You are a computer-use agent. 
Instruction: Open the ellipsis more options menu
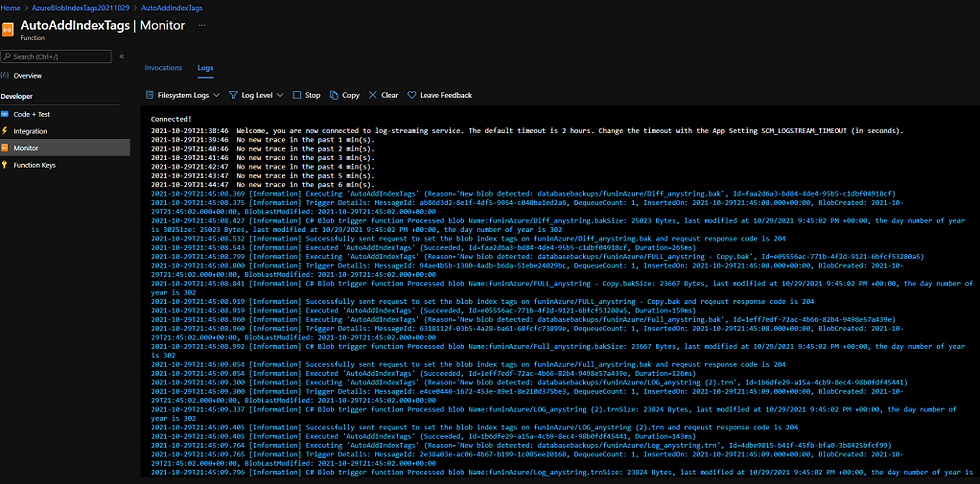[201, 25]
